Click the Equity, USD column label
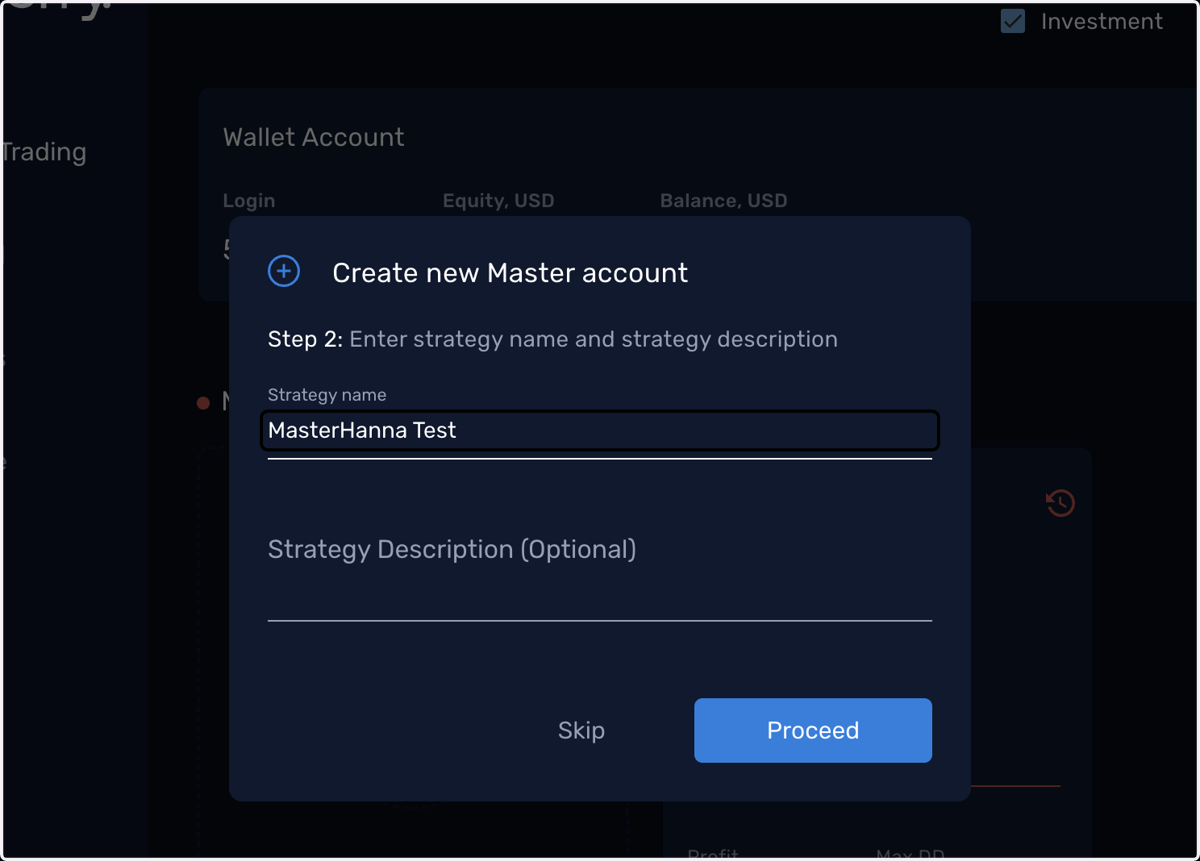Image resolution: width=1200 pixels, height=861 pixels. (x=498, y=200)
